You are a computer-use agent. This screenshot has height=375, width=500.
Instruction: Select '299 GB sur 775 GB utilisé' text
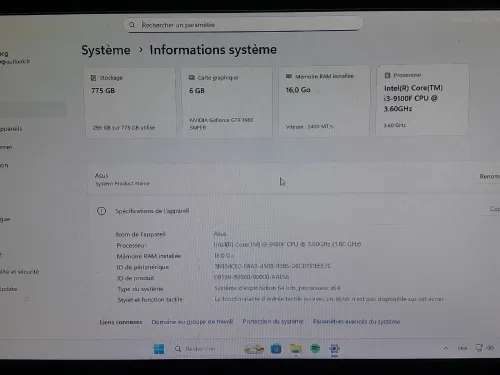pyautogui.click(x=124, y=128)
